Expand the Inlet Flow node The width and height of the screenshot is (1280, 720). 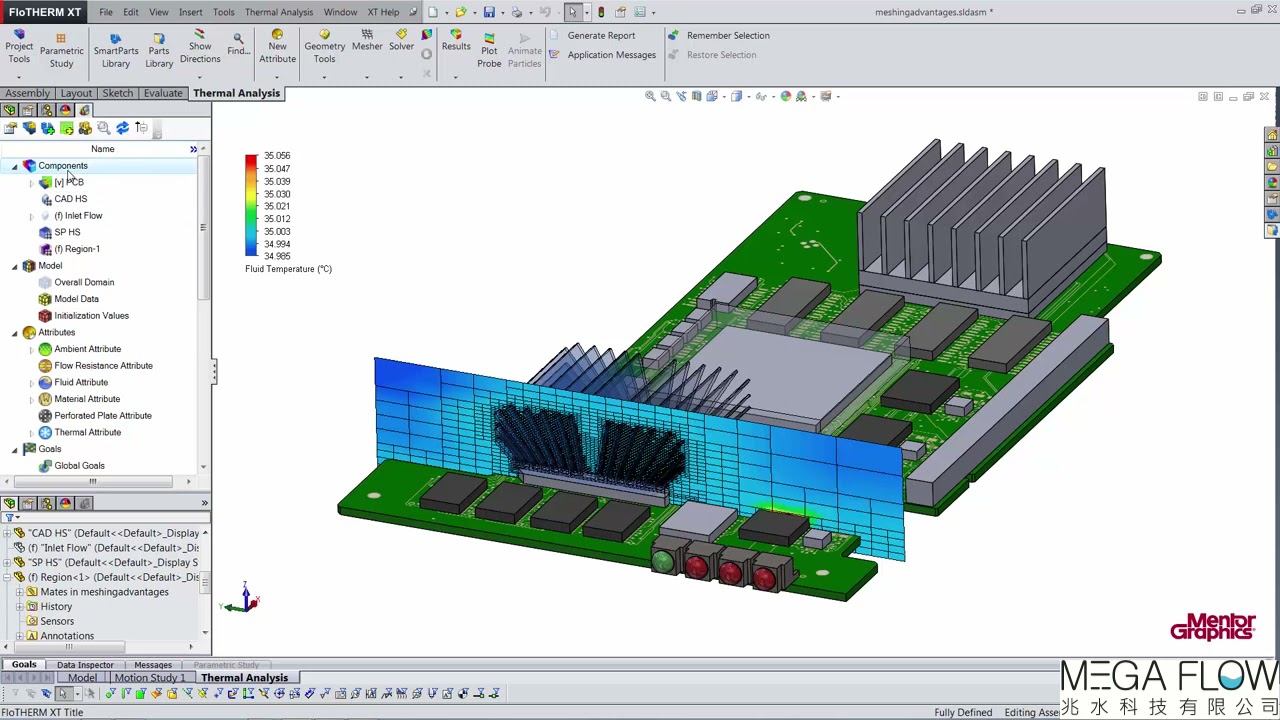31,216
